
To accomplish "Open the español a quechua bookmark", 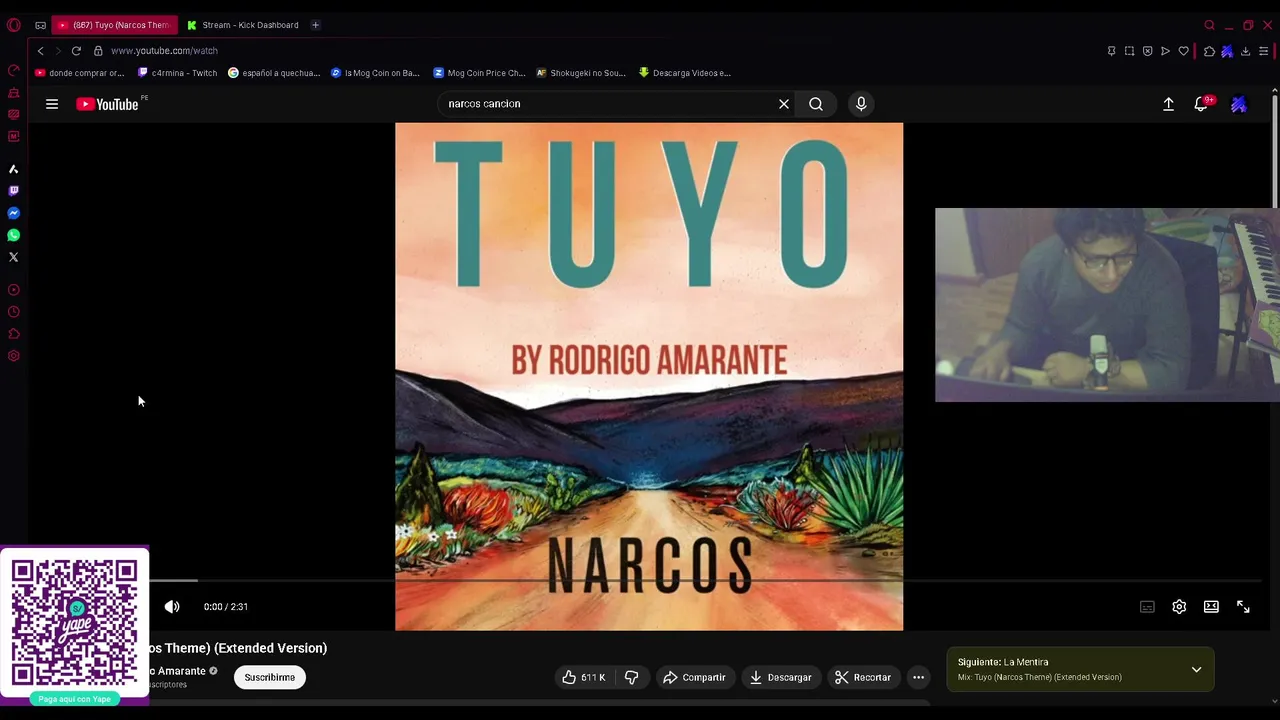I will click(x=274, y=73).
